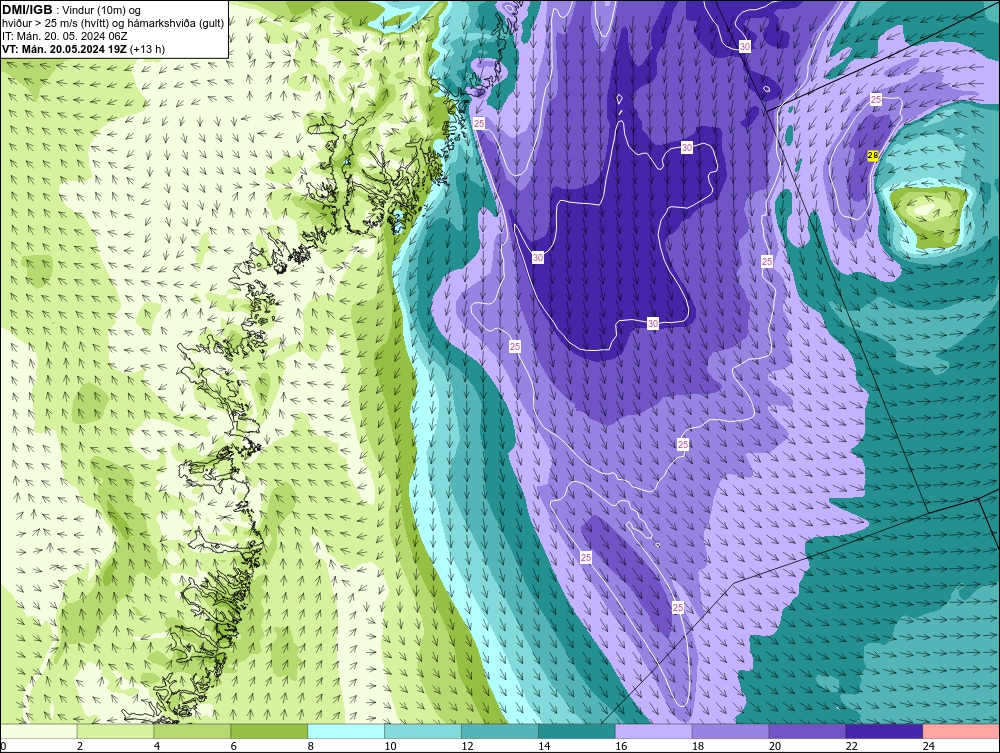This screenshot has height=753, width=1000.
Task: Click the 18–20 m/s medium purple legend swatch
Action: (730, 731)
